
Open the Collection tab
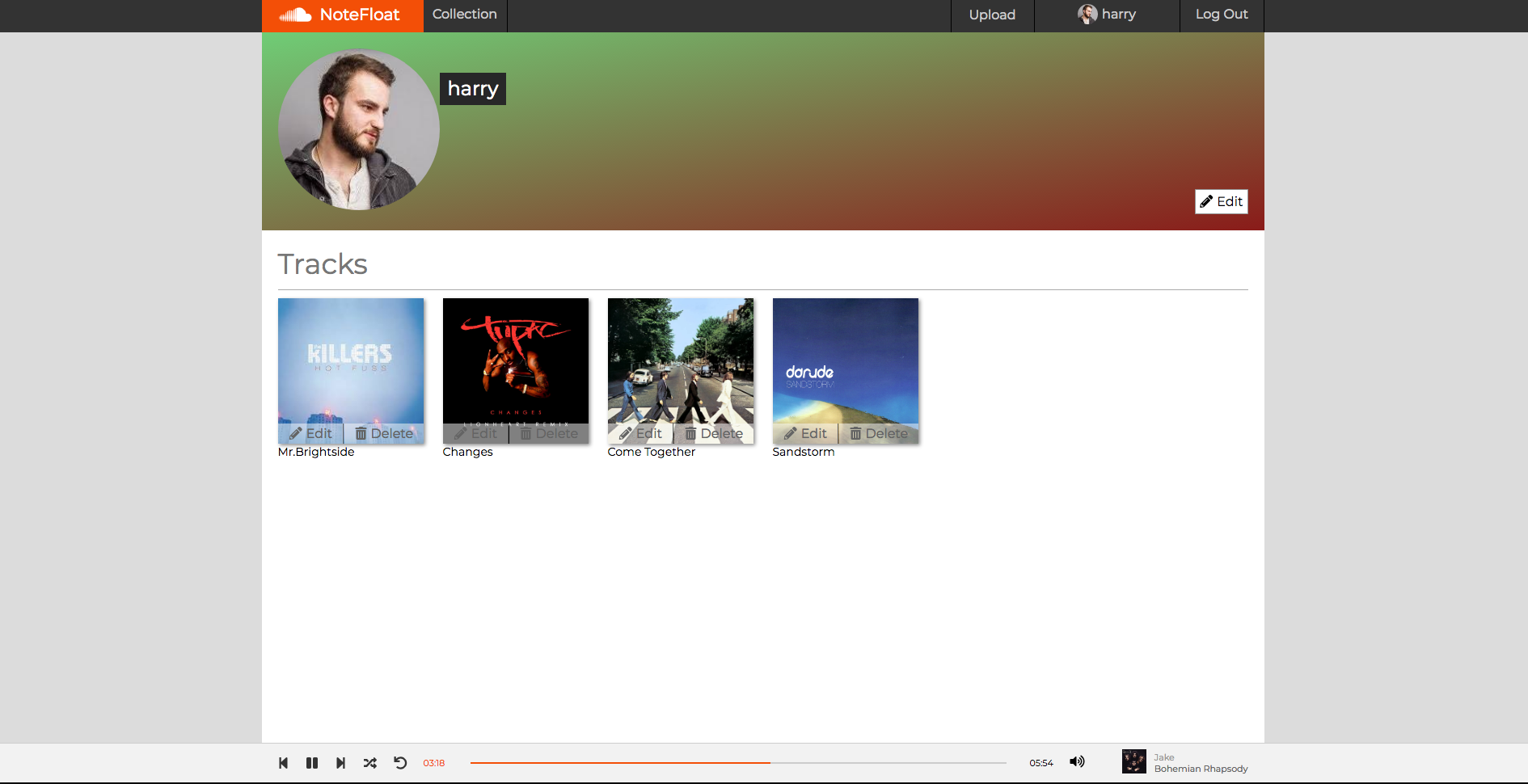tap(465, 15)
